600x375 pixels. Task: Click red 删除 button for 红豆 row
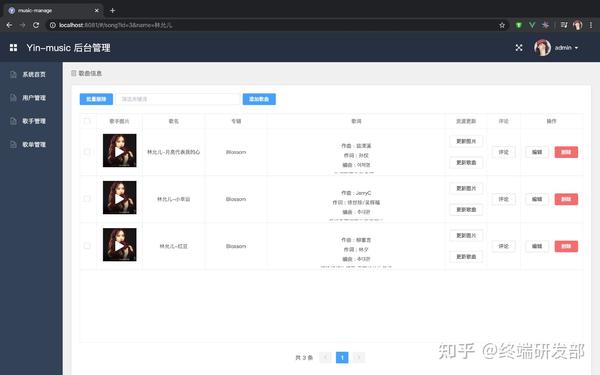click(x=566, y=246)
